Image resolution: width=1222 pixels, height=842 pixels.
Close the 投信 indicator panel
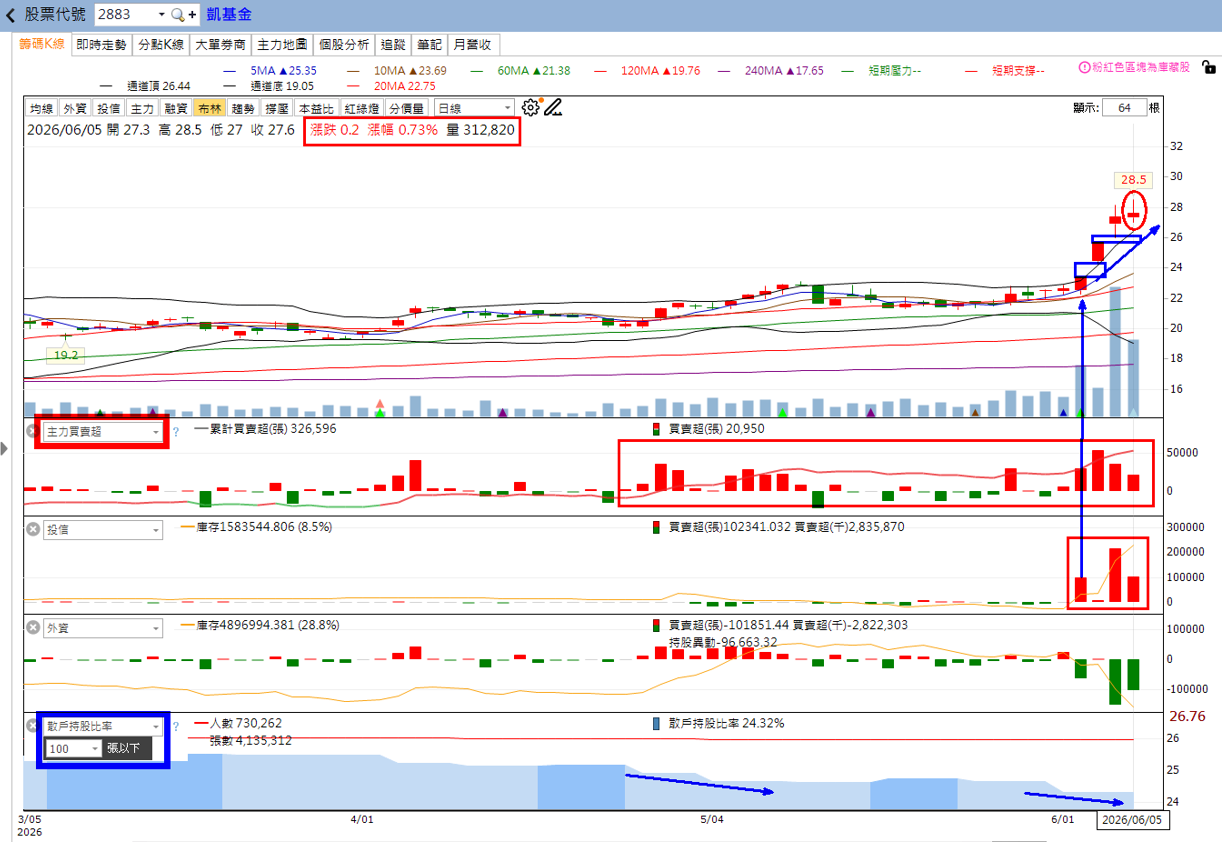pos(33,529)
